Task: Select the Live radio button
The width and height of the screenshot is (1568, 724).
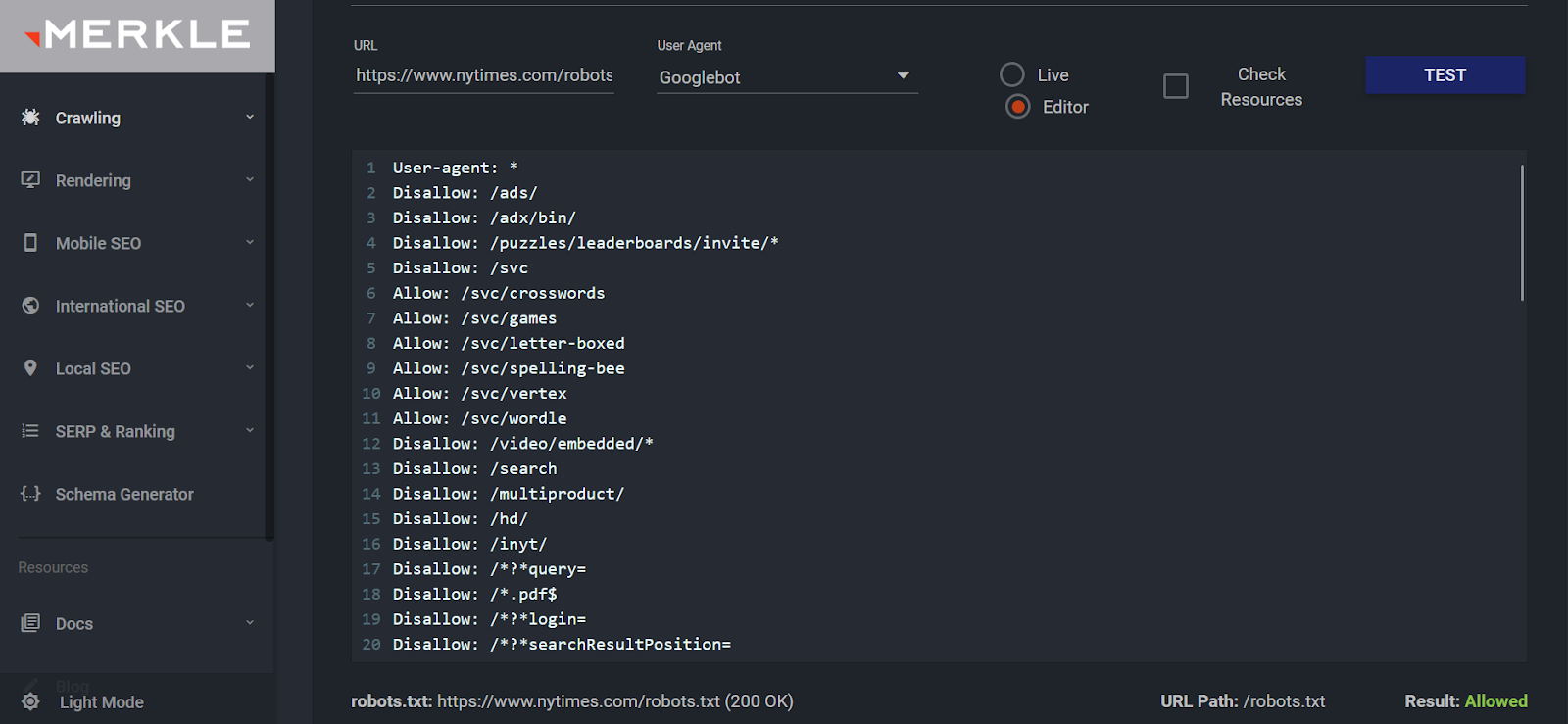Action: 1012,74
